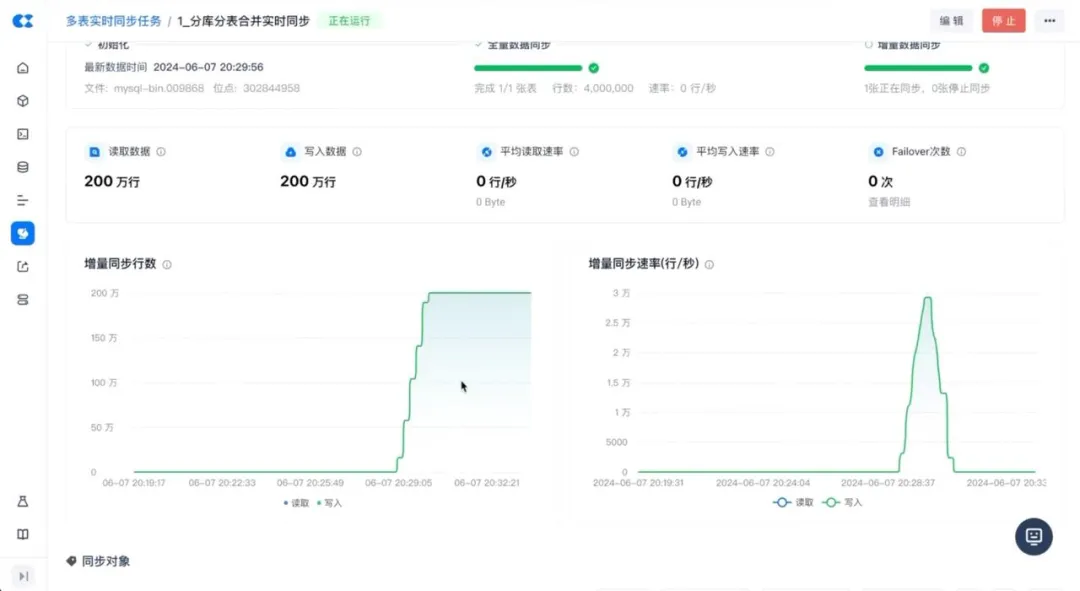Open the chat assistant floating button
The width and height of the screenshot is (1080, 591).
[x=1033, y=536]
